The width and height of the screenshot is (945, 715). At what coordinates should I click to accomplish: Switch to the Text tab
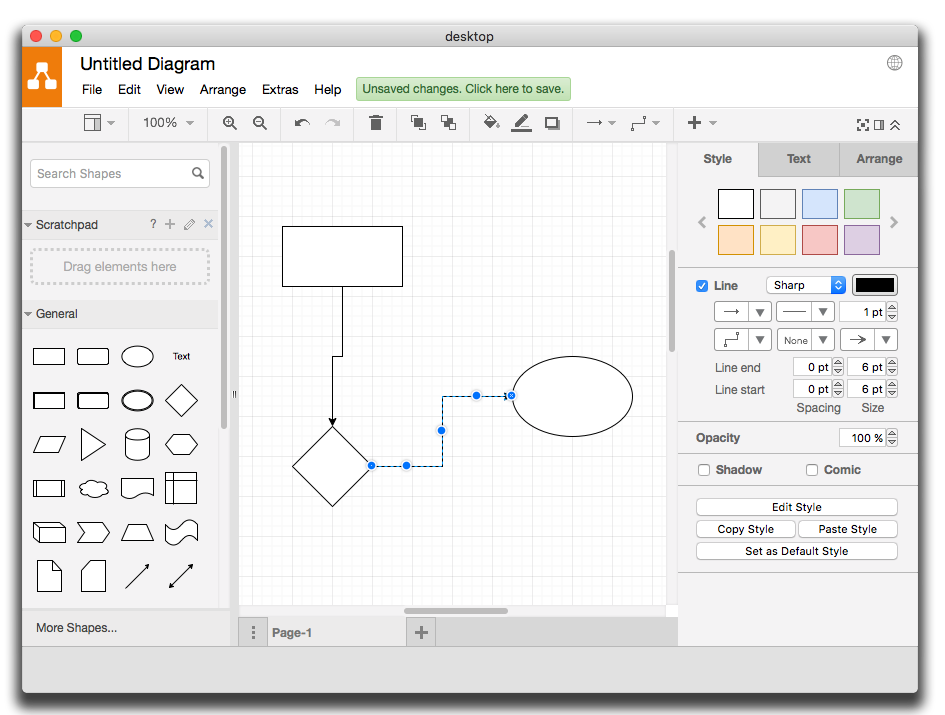pos(799,159)
